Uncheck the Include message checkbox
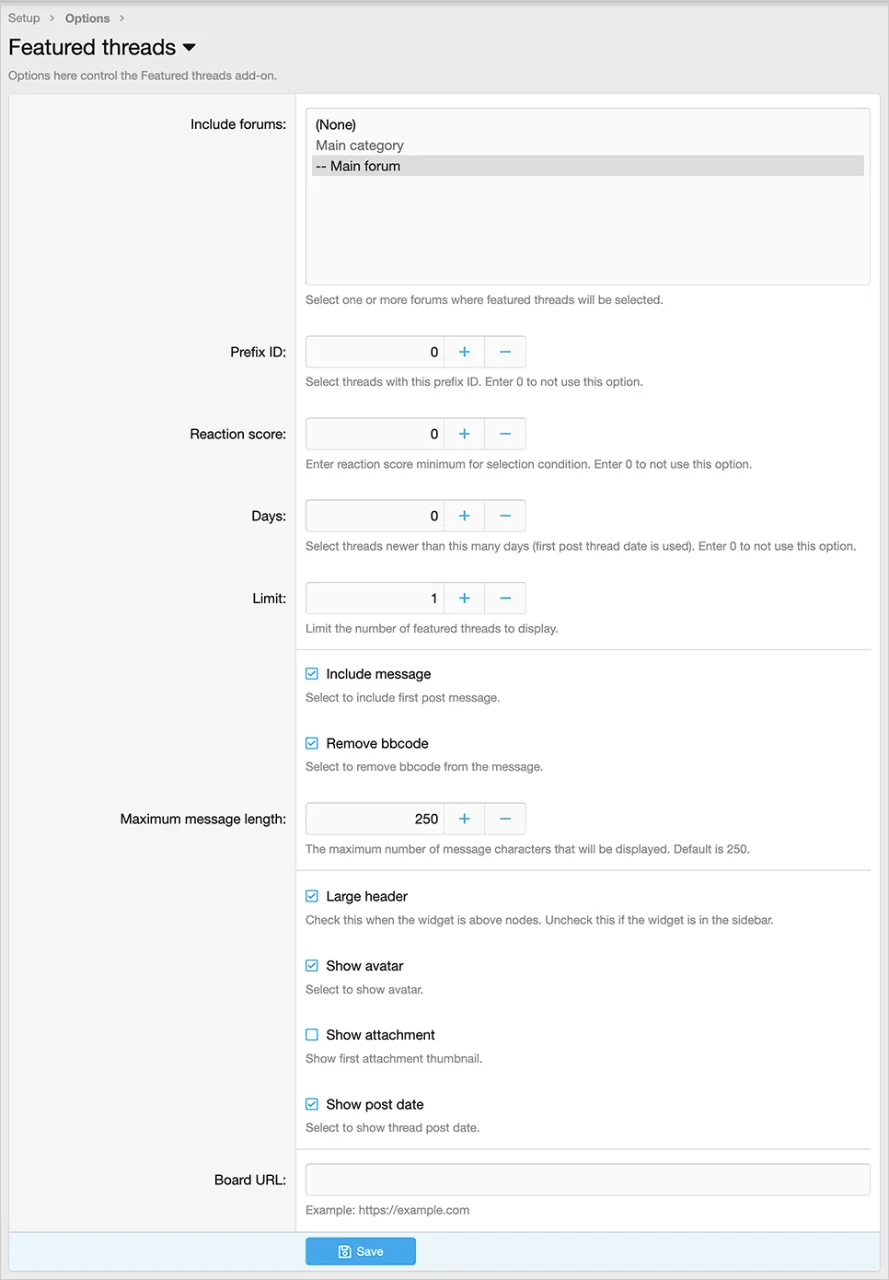889x1280 pixels. click(x=312, y=674)
